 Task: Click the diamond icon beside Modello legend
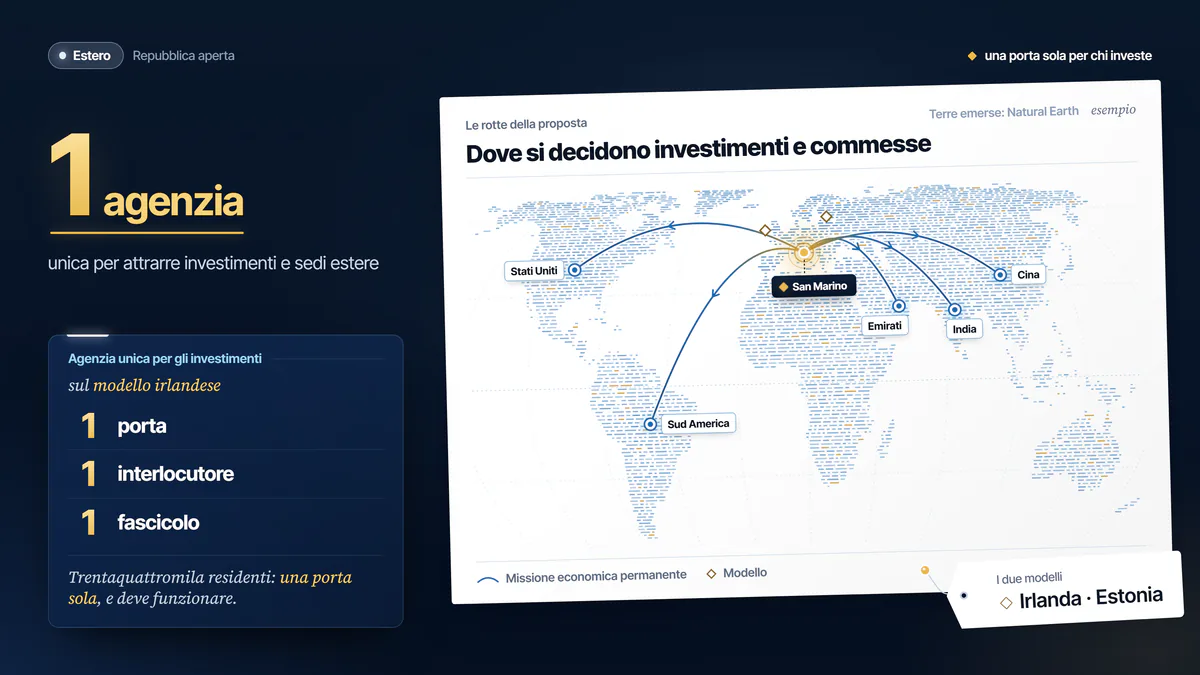712,574
